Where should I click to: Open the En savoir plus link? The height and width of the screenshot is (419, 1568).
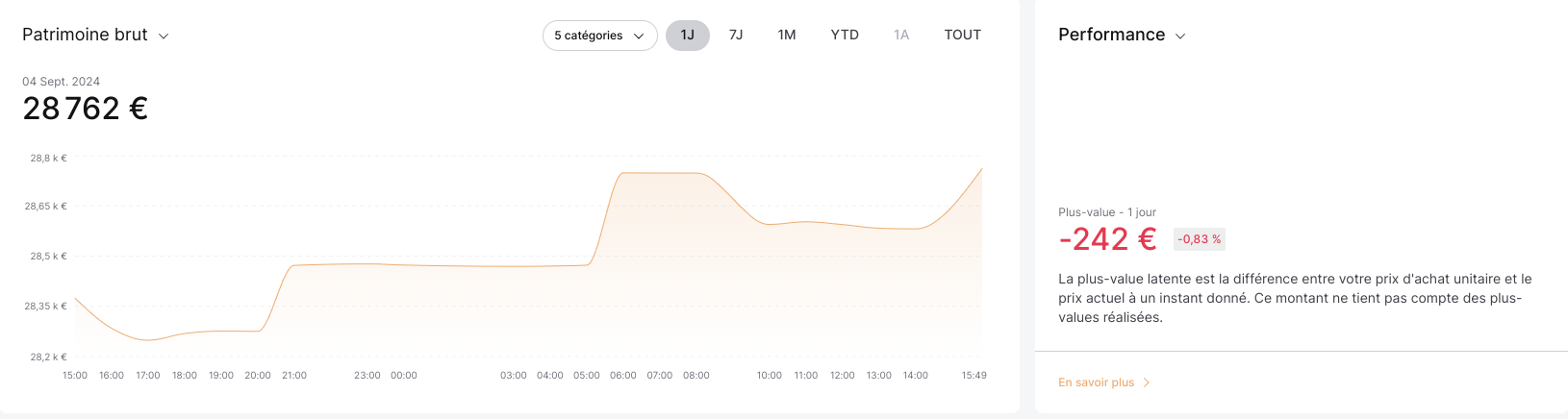1096,382
